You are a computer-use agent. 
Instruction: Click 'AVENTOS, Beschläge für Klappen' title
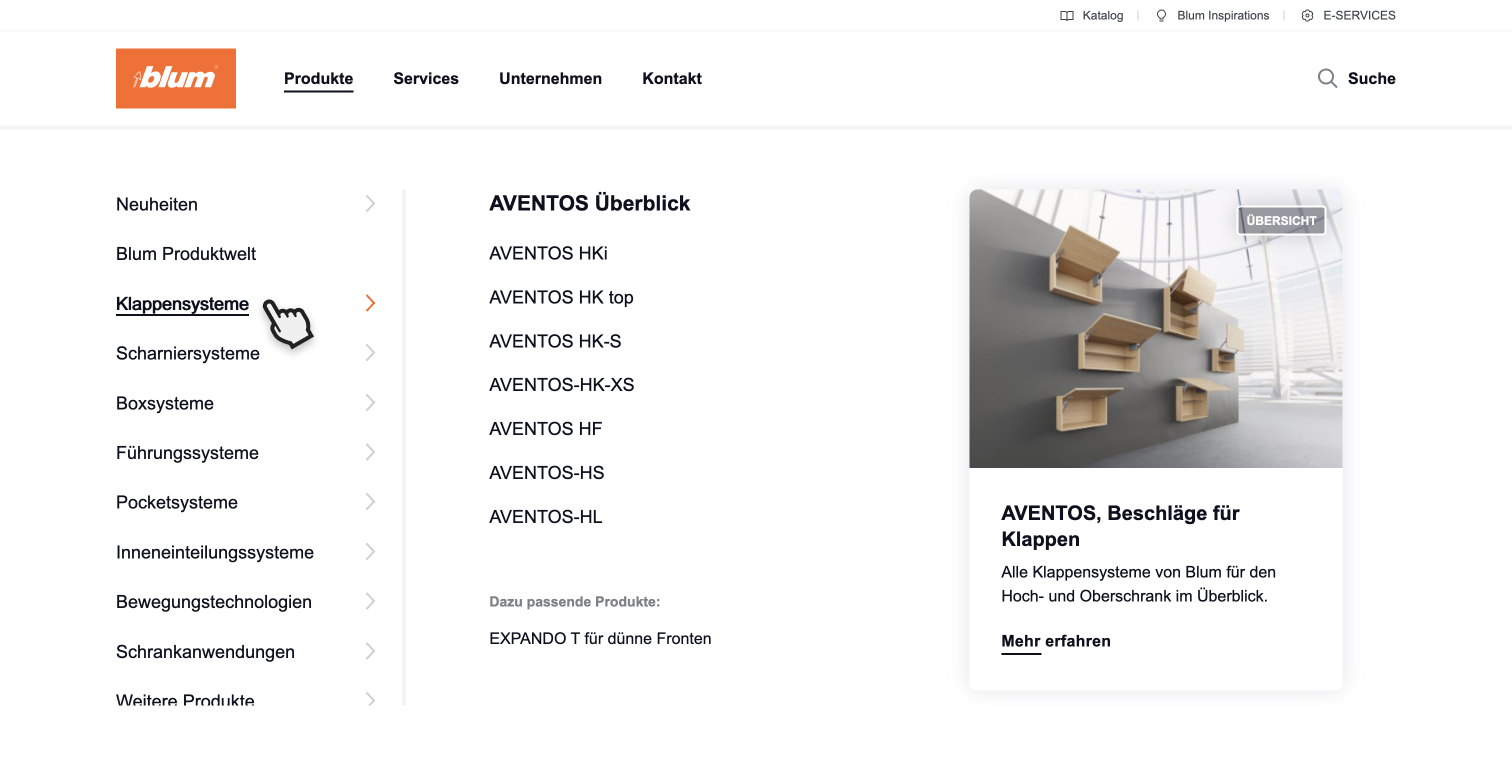pos(1120,526)
